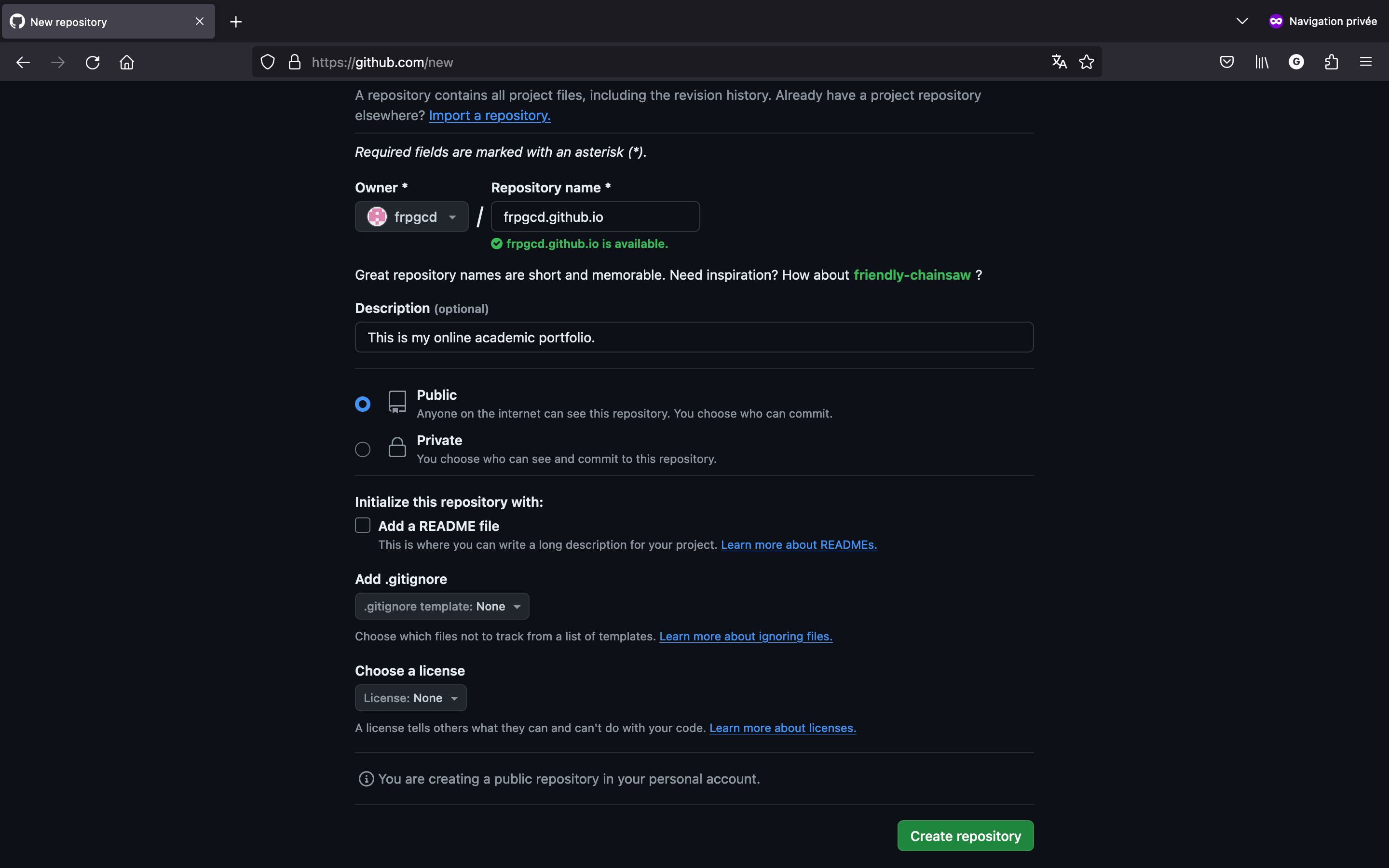Save page to Pocket
Viewport: 1389px width, 868px height.
(1226, 62)
